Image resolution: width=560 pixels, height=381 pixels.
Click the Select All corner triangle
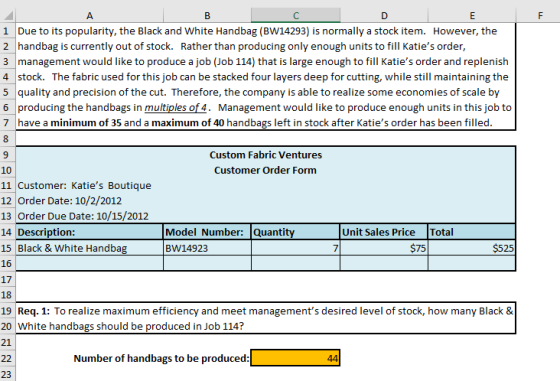8,15
